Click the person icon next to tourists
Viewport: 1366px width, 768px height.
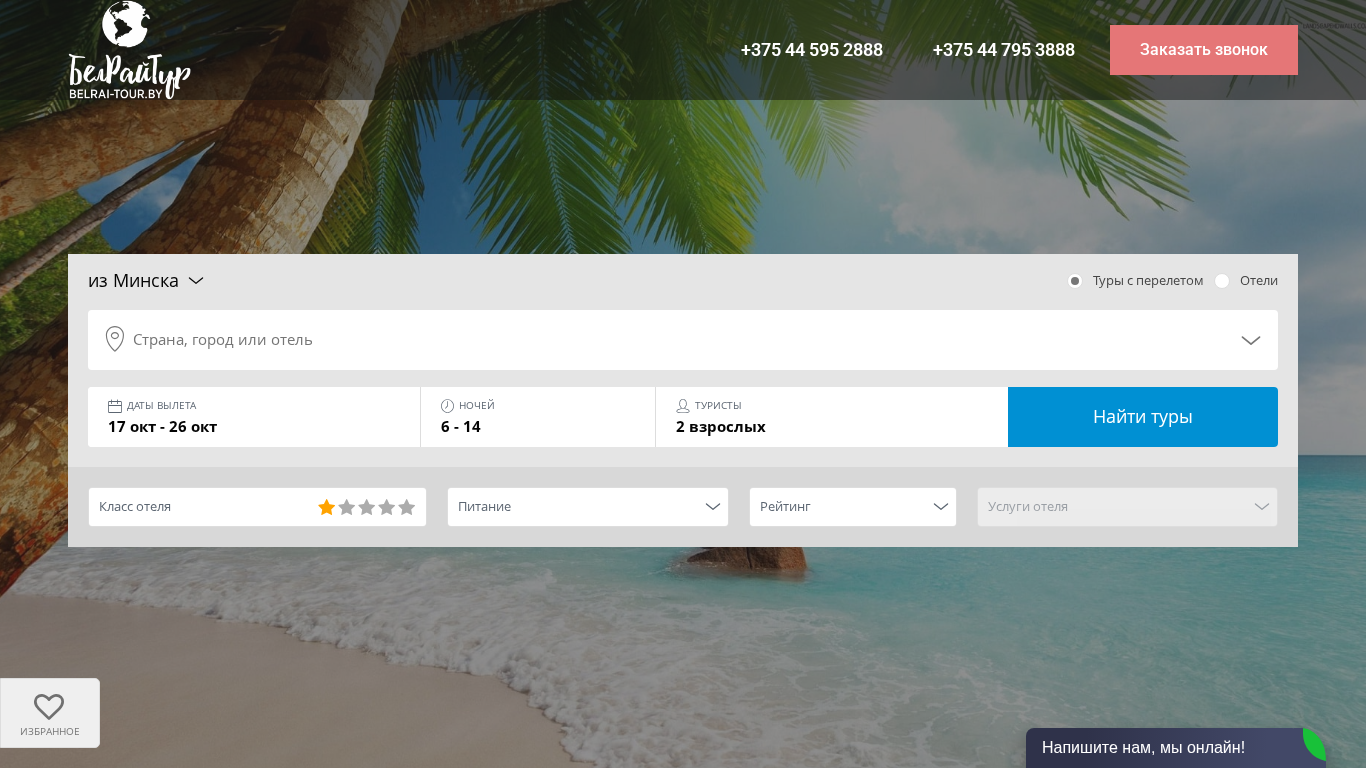coord(683,406)
